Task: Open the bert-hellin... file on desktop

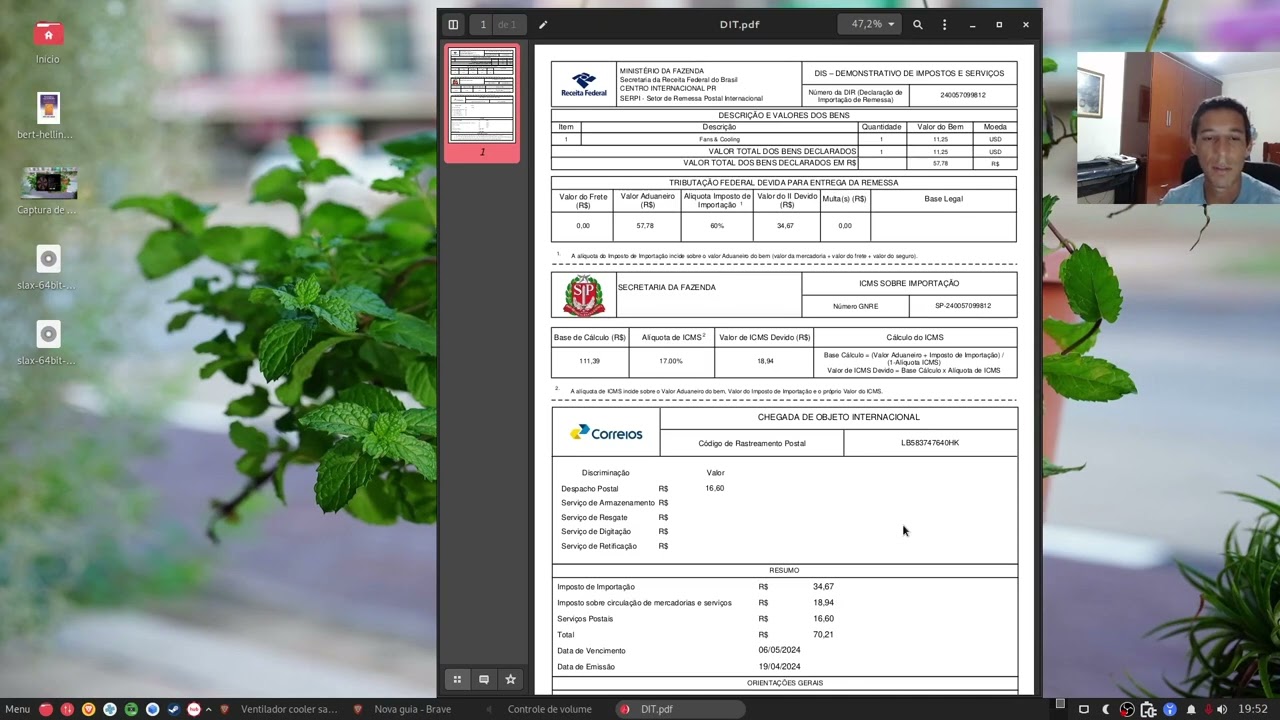Action: pyautogui.click(x=48, y=116)
